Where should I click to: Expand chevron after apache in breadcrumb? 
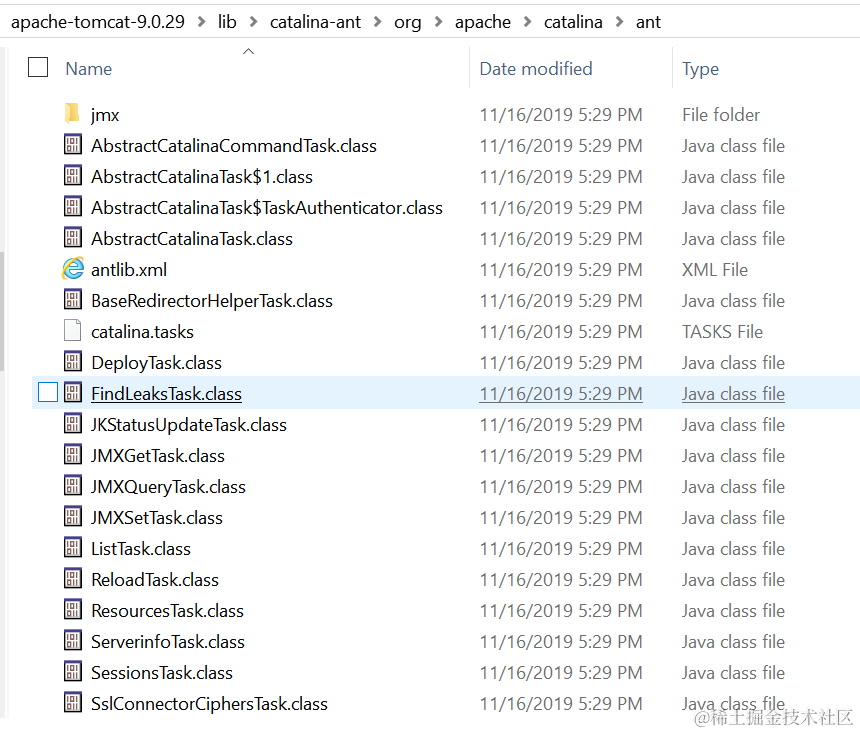[528, 22]
